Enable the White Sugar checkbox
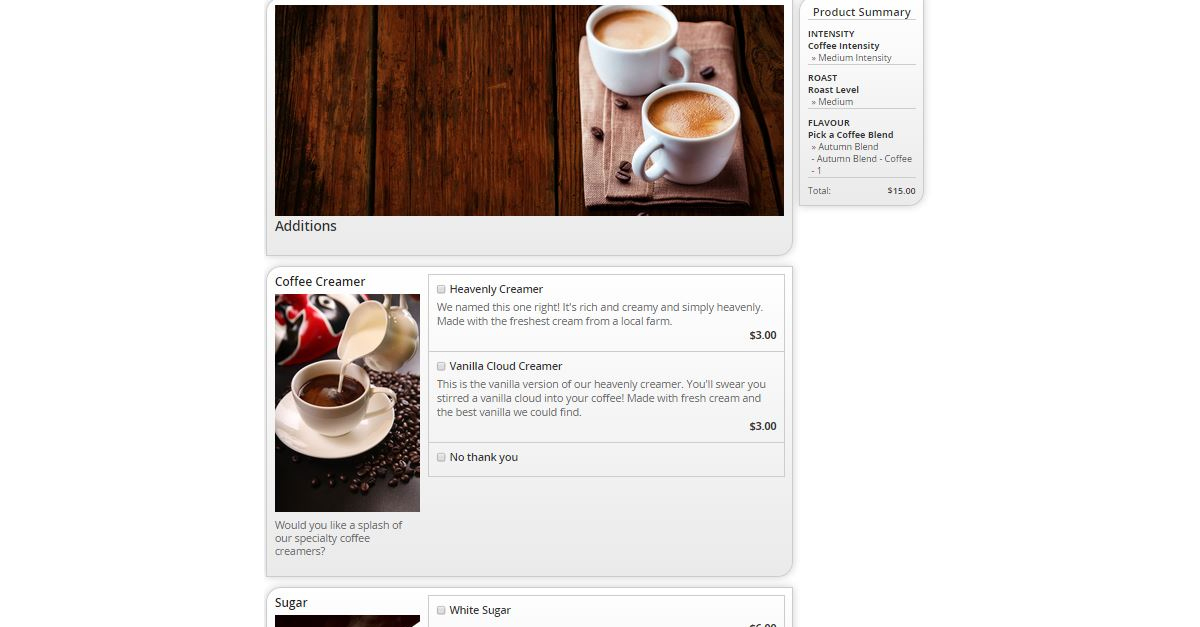Screen dimensions: 1200x627 point(441,610)
